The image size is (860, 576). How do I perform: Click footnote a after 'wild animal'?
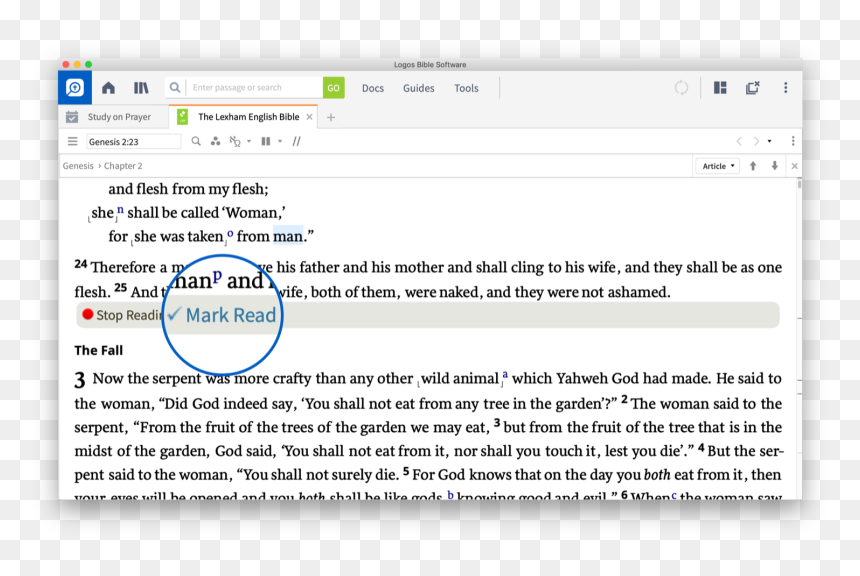tap(505, 375)
